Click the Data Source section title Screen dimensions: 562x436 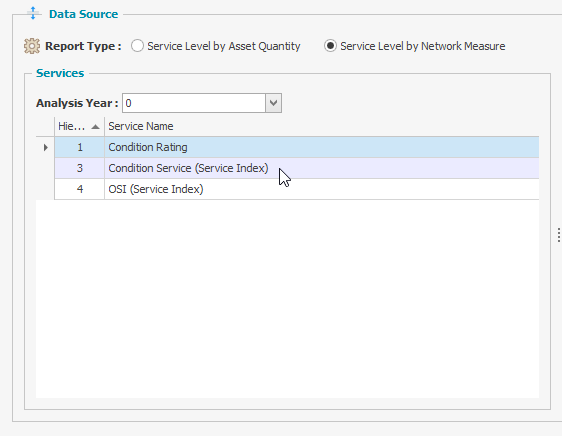click(x=84, y=14)
